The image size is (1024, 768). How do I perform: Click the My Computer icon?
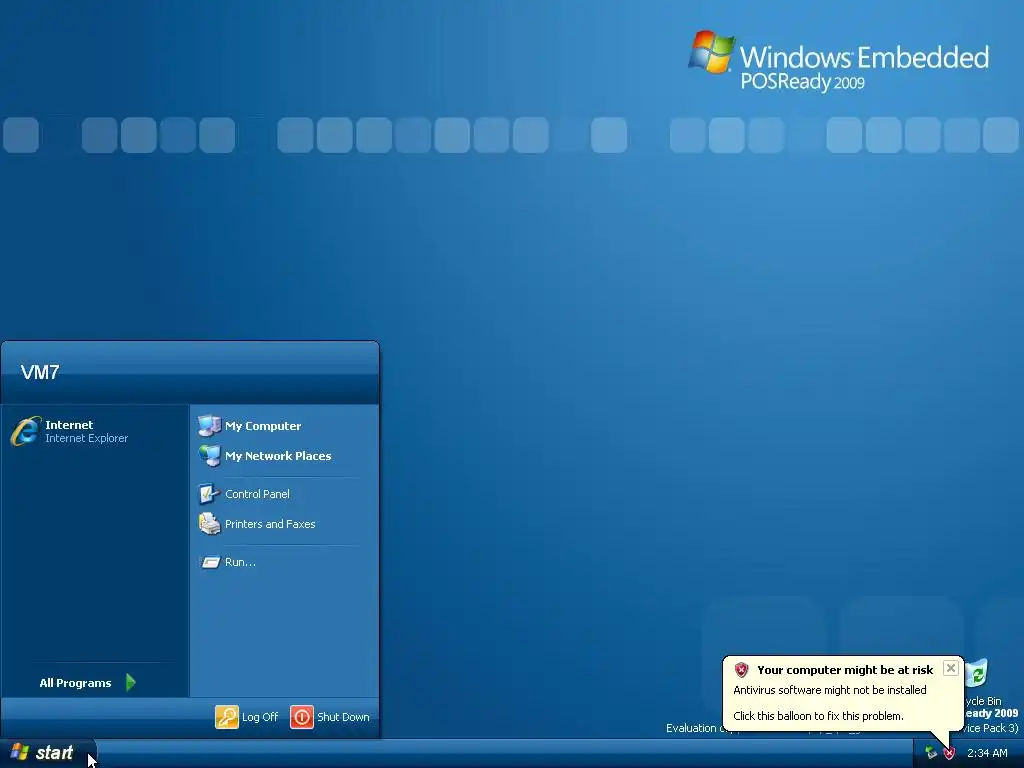click(x=209, y=425)
